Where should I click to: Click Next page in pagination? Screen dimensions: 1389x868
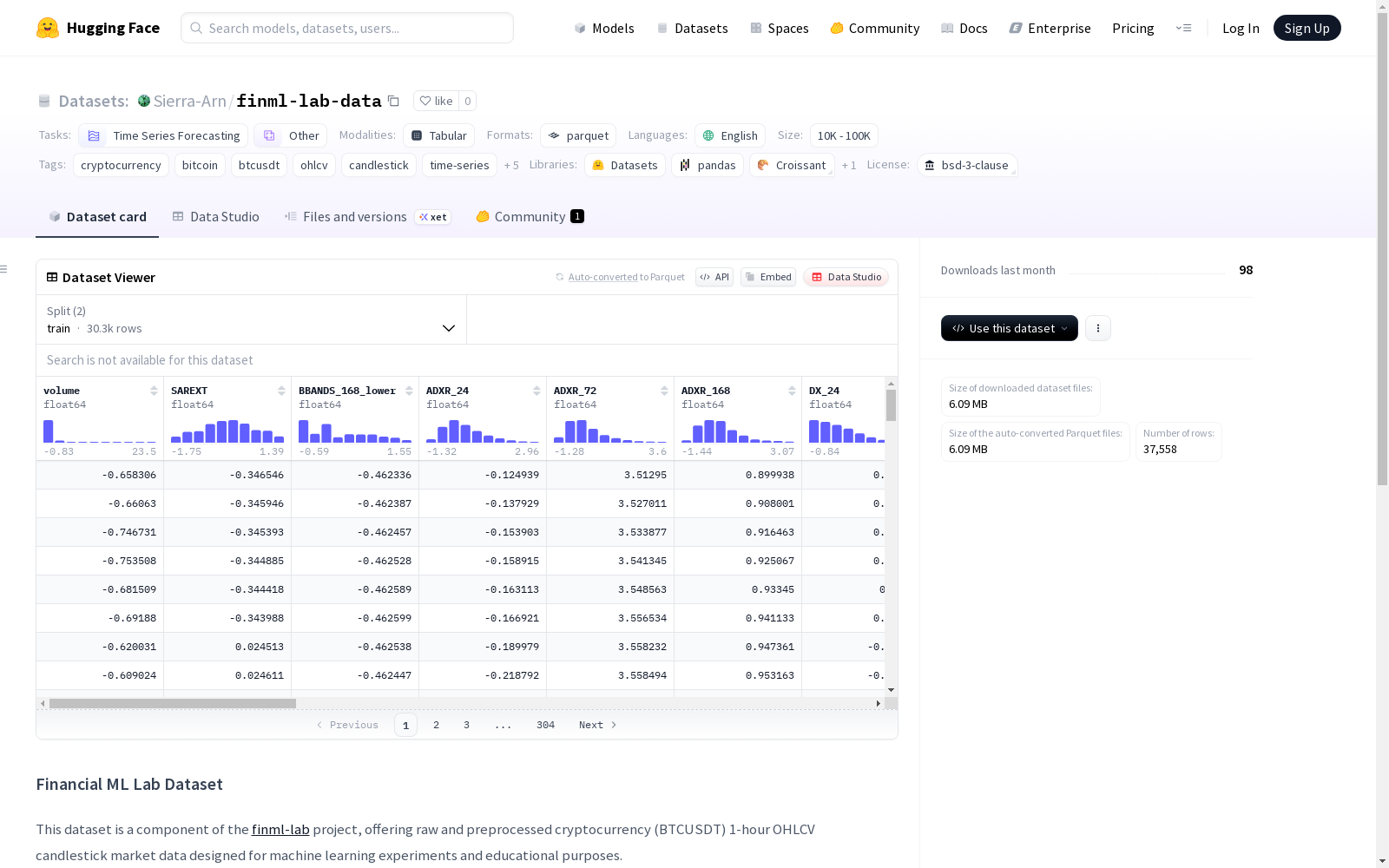coord(597,725)
